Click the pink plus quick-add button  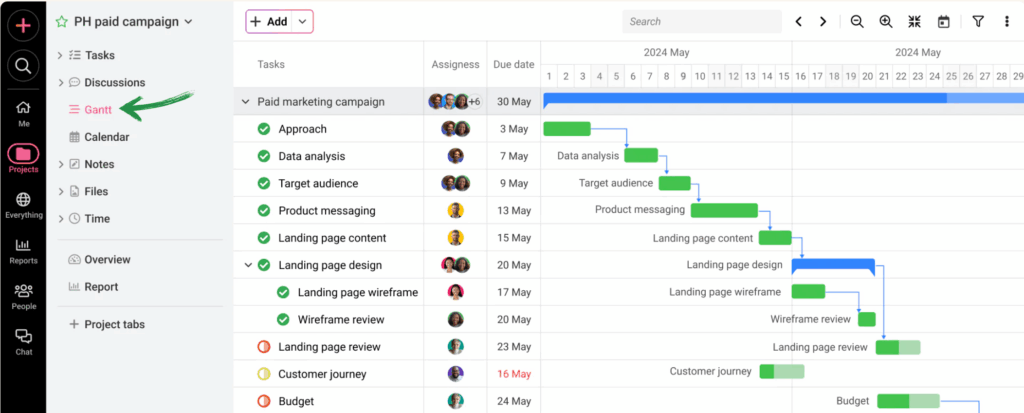pos(23,25)
